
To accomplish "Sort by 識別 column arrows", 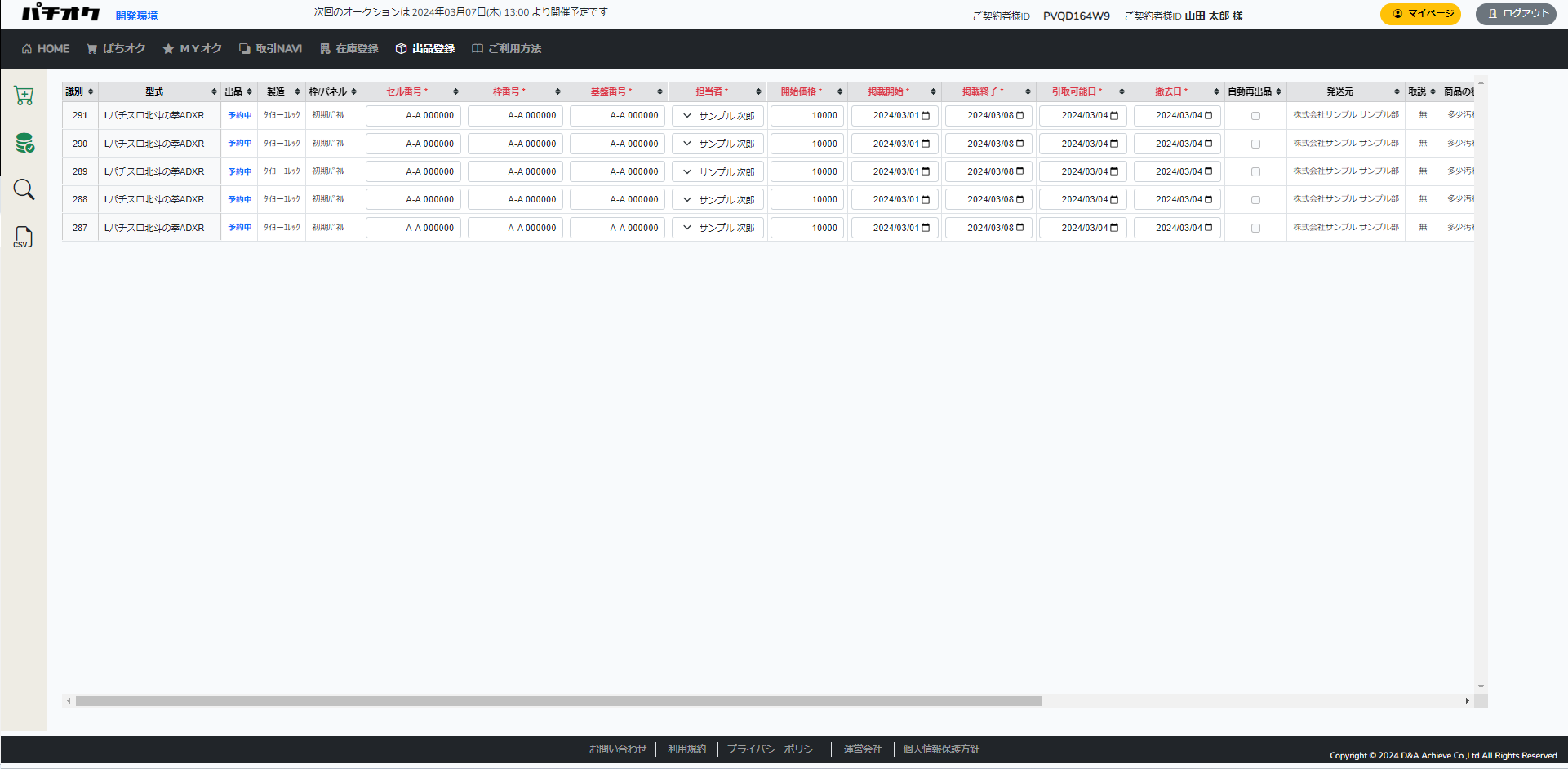I will point(91,91).
